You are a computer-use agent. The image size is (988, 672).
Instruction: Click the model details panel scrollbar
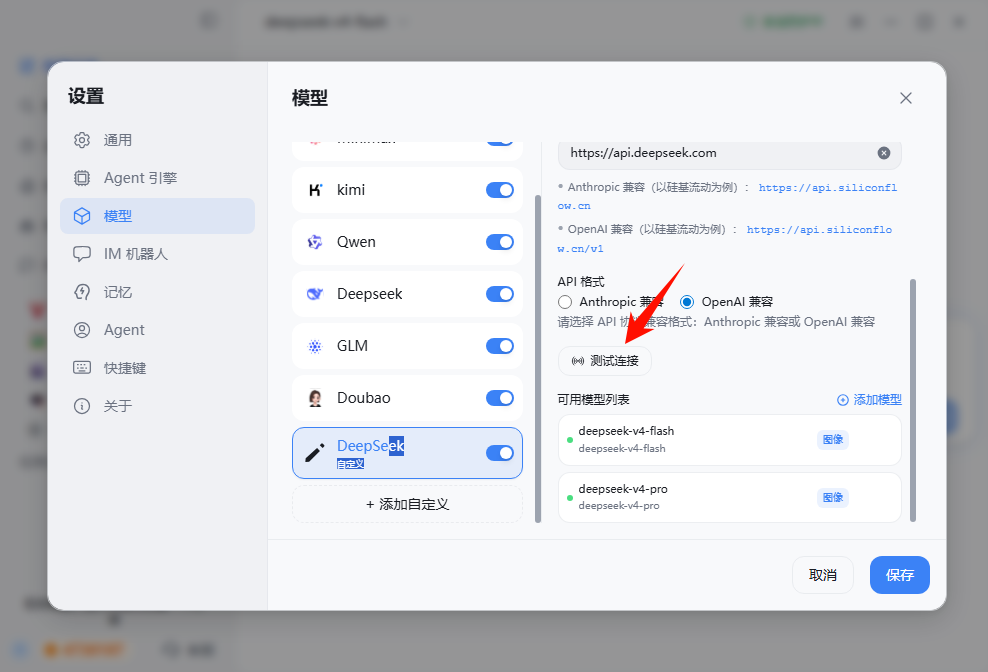(x=912, y=400)
